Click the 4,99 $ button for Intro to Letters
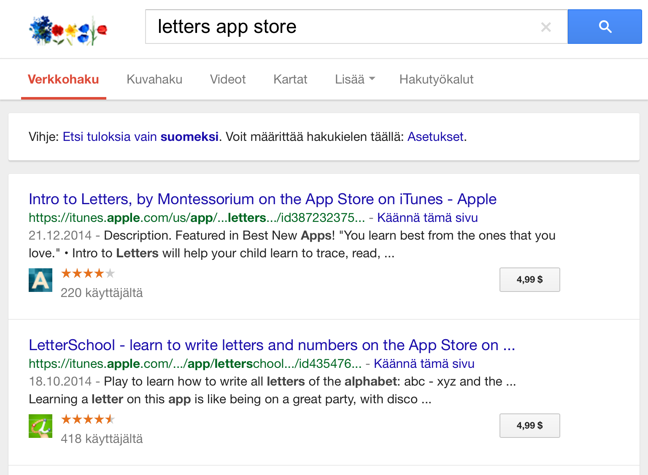The height and width of the screenshot is (475, 648). (529, 279)
